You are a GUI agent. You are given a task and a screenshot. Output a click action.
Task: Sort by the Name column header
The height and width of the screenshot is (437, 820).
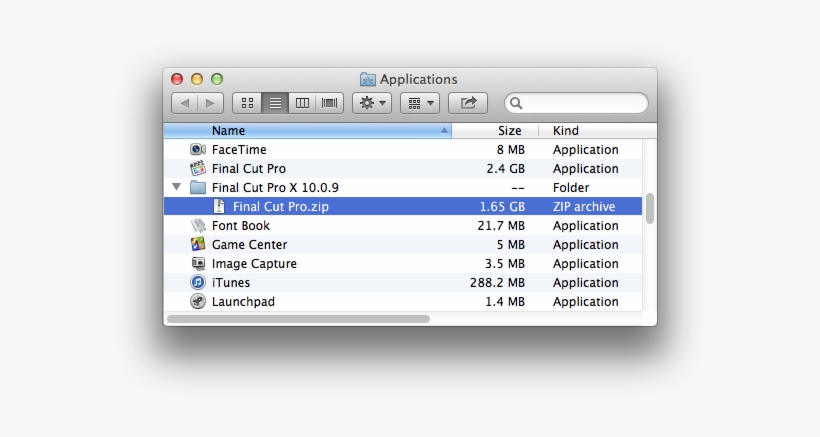coord(308,131)
